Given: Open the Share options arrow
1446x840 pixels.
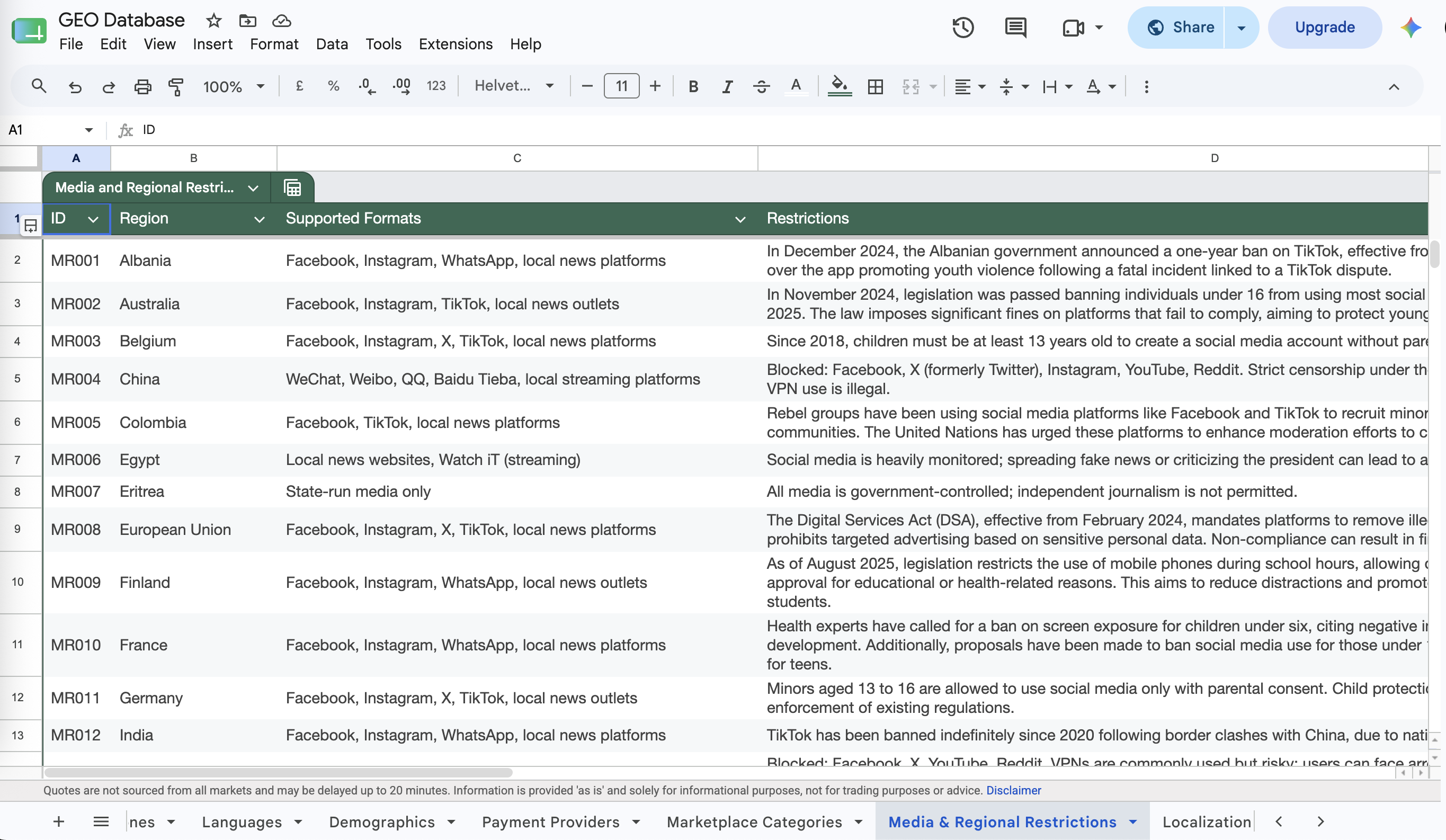Looking at the screenshot, I should (1241, 28).
